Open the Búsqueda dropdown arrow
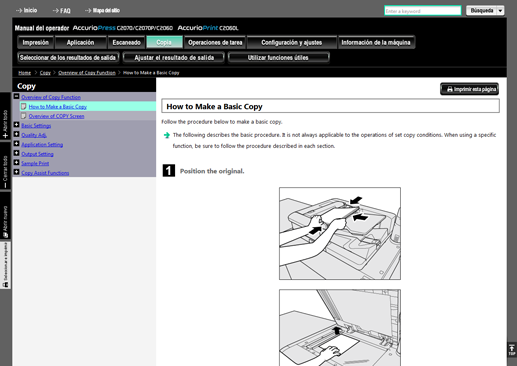This screenshot has width=517, height=366. (x=500, y=11)
